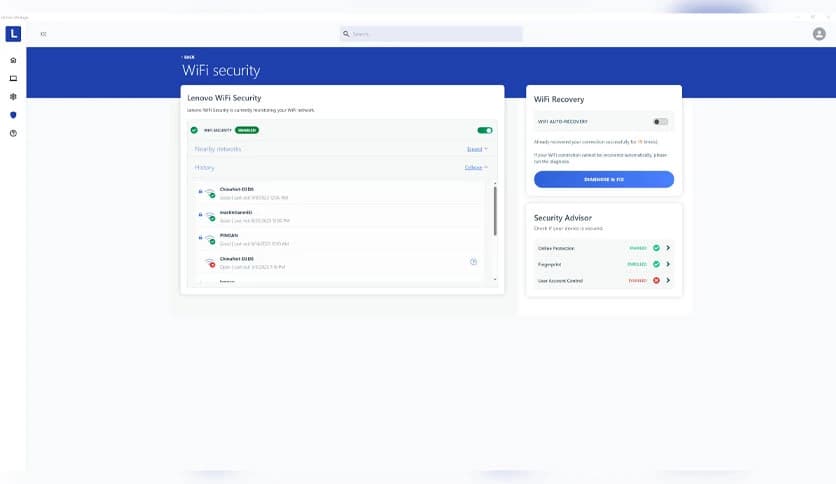
Task: Click the WiFi icon of the markmiaresti network
Action: (x=211, y=216)
